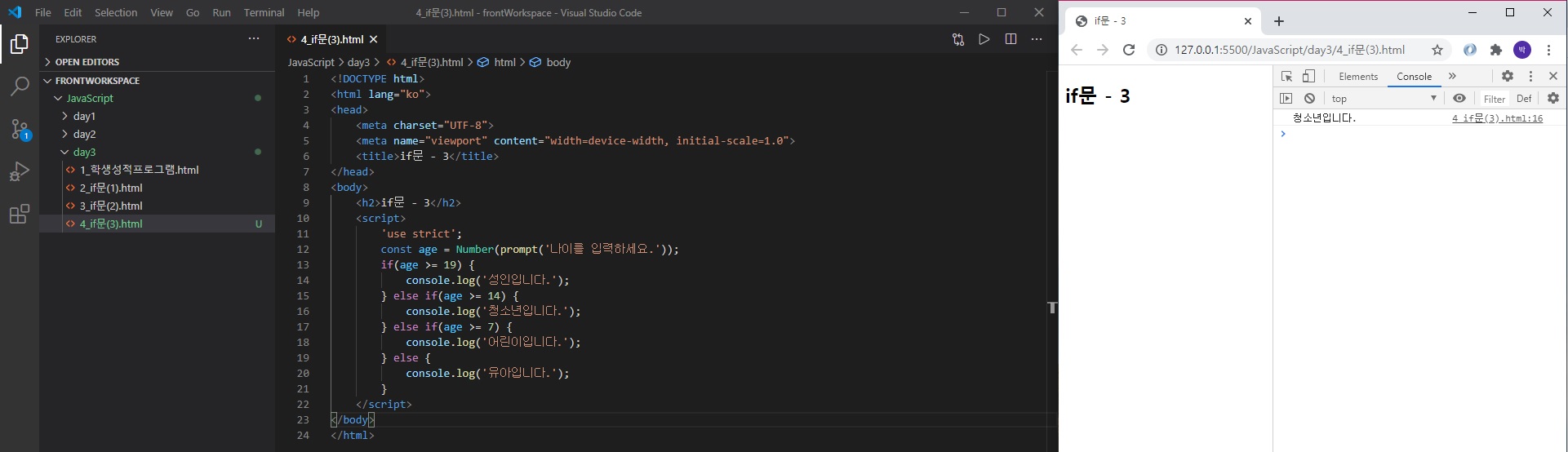Image resolution: width=1568 pixels, height=452 pixels.
Task: Open DevTools settings gear
Action: pos(1508,76)
